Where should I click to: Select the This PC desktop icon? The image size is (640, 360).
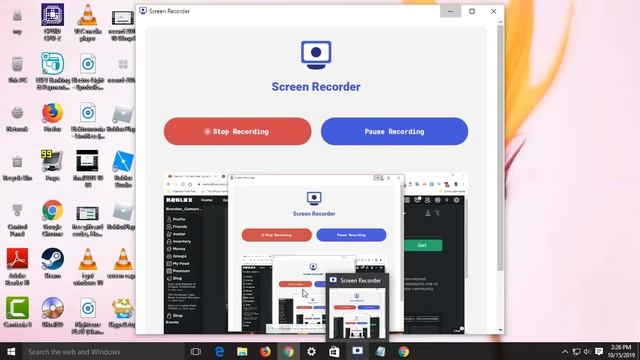[x=18, y=70]
